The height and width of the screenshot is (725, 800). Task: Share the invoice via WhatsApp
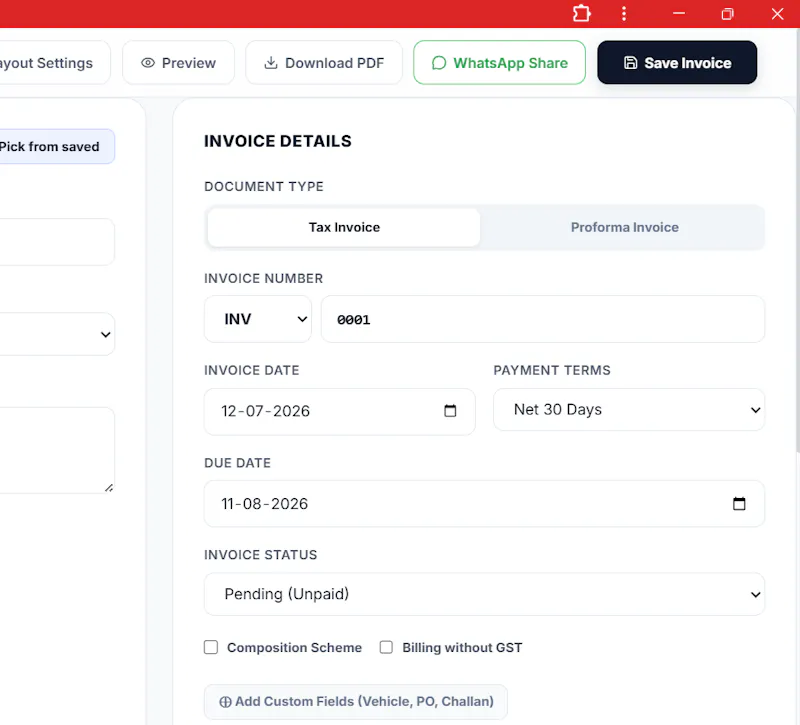tap(499, 63)
